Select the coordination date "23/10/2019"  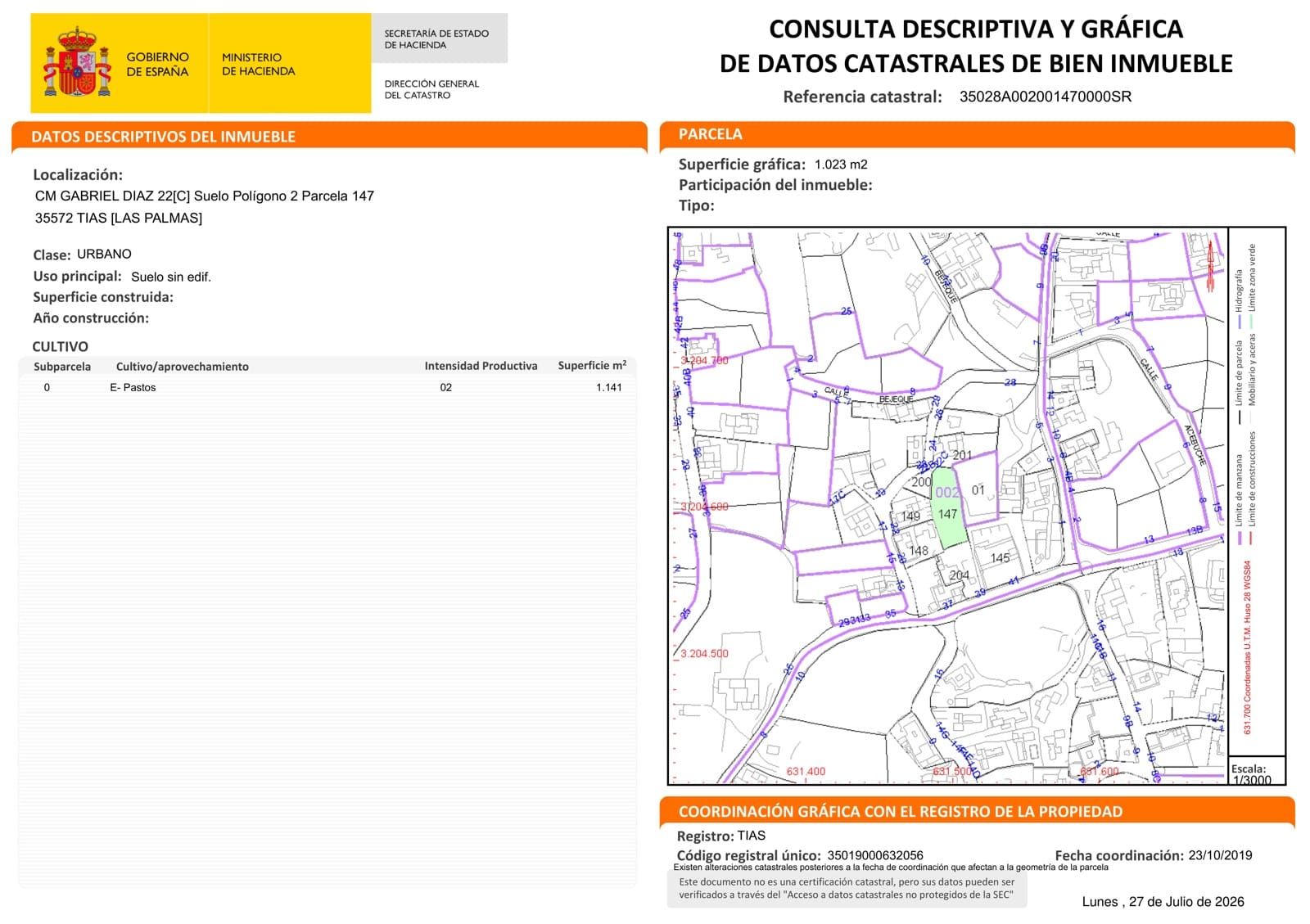click(1221, 855)
